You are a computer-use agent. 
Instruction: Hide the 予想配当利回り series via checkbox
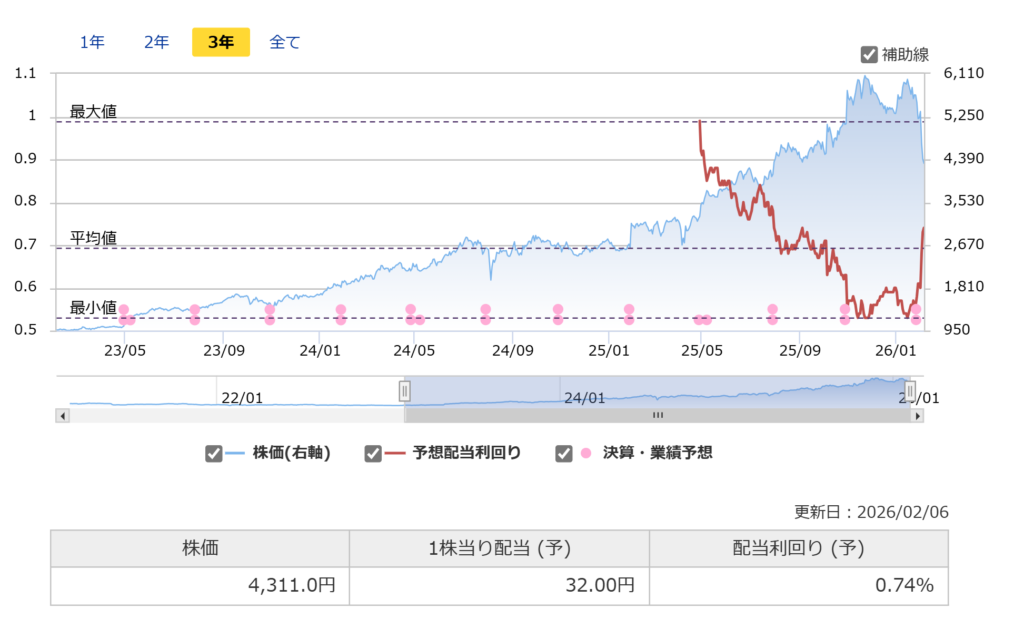(x=373, y=453)
